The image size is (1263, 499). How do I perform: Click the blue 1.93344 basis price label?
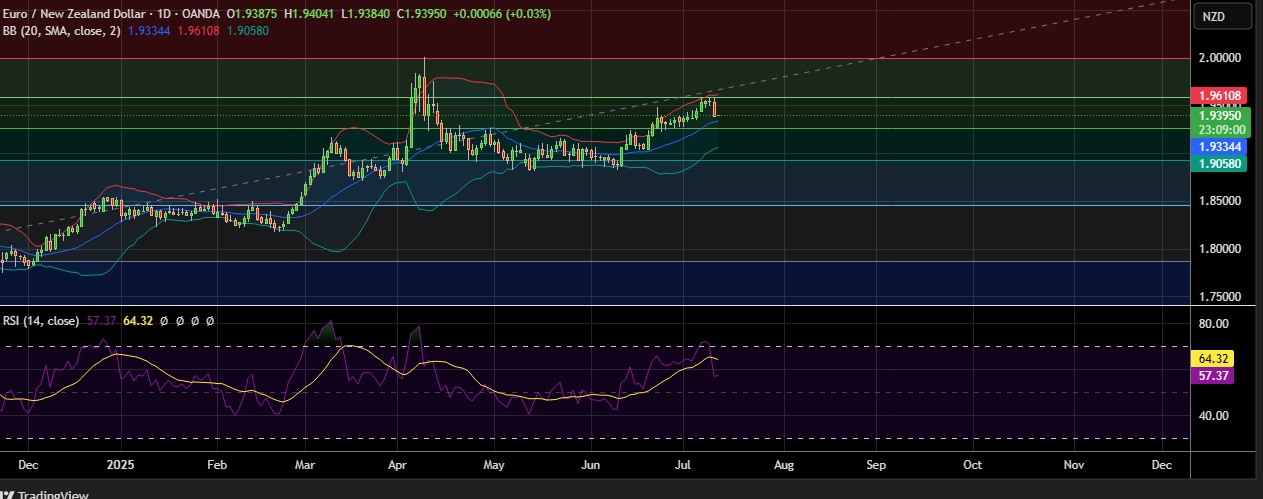coord(1219,146)
